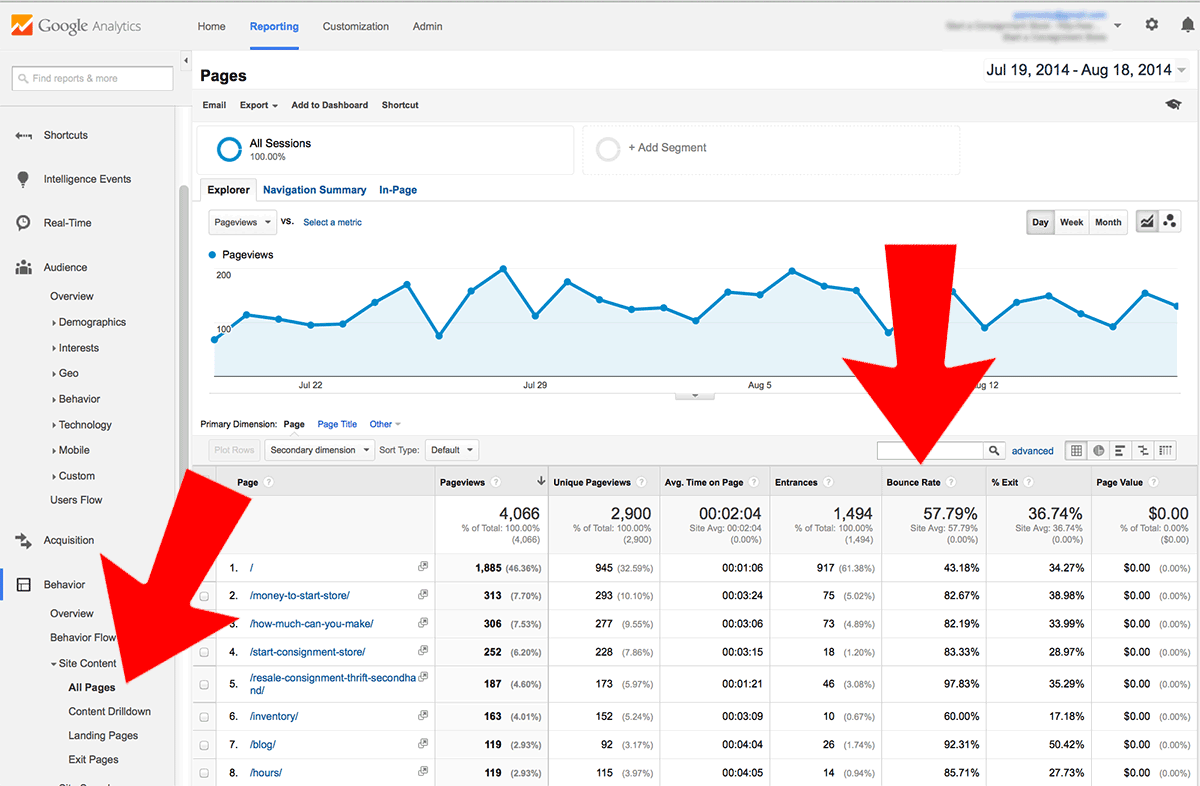Select the data table view icon

[1077, 451]
